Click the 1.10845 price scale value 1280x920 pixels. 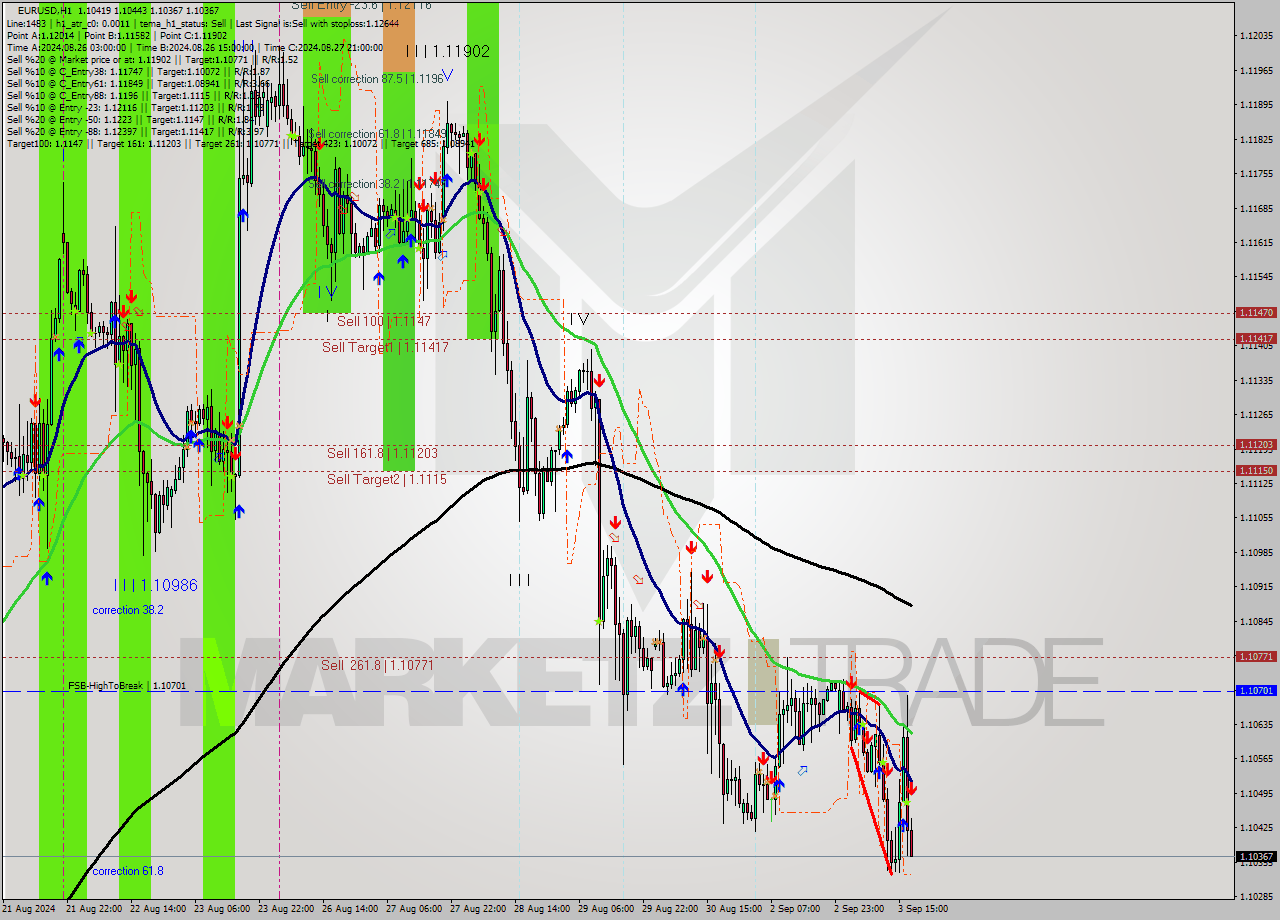pos(1255,620)
